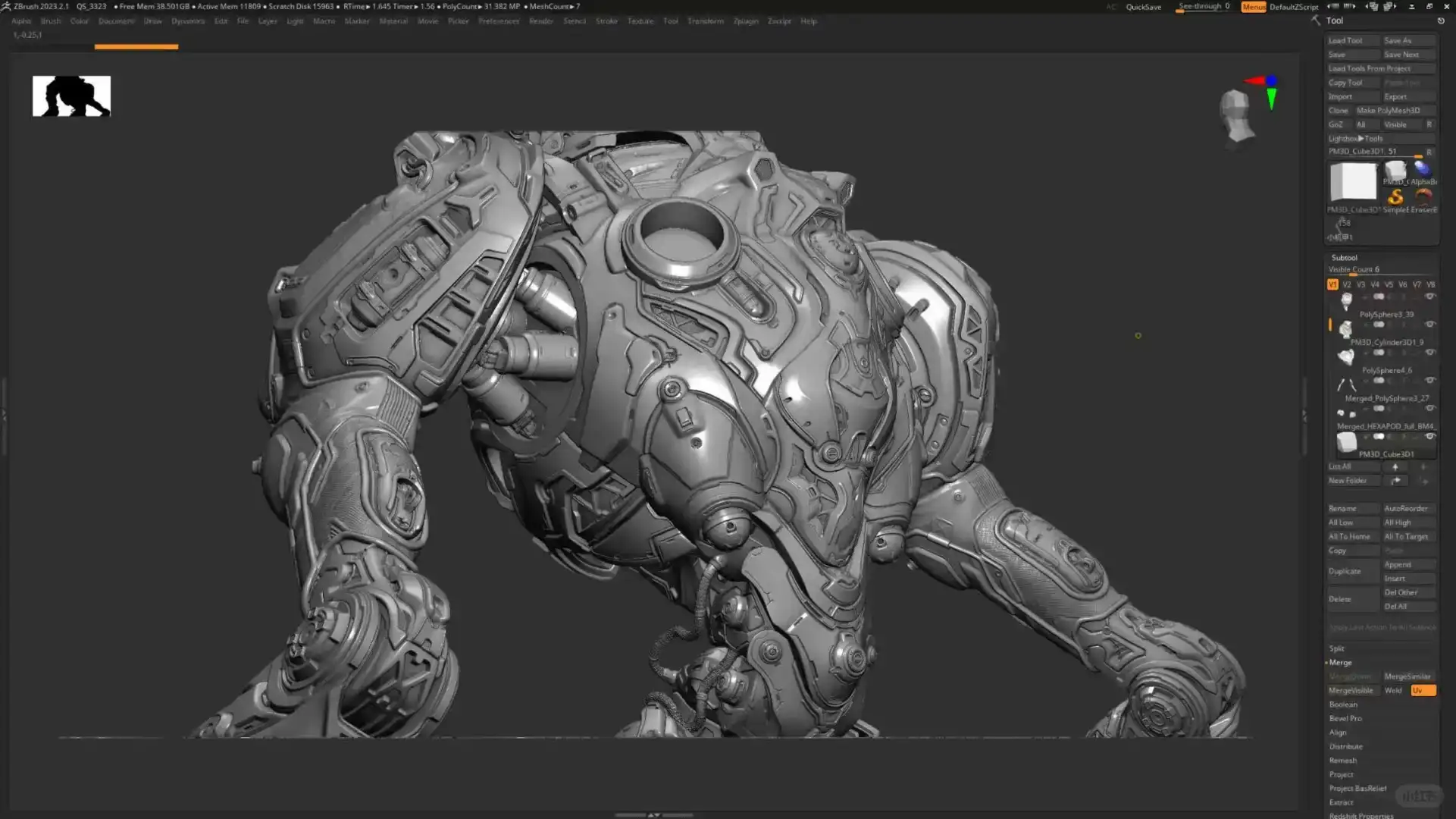Expand the Merge section in the Subtool palette
Image resolution: width=1456 pixels, height=819 pixels.
pyautogui.click(x=1341, y=662)
